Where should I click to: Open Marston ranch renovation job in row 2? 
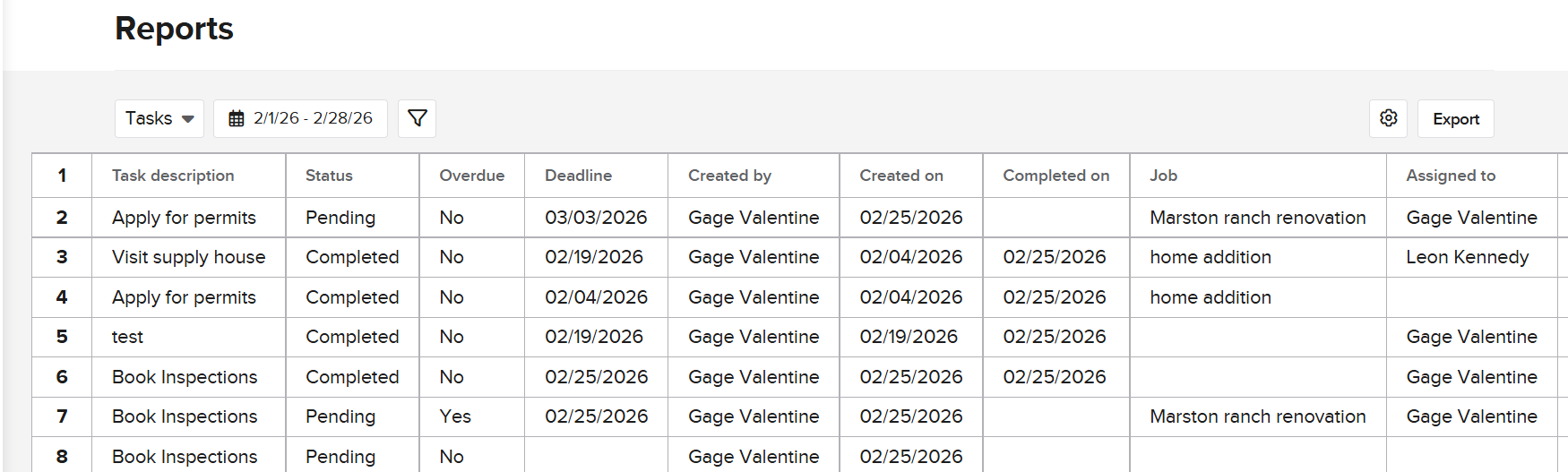pos(1257,218)
